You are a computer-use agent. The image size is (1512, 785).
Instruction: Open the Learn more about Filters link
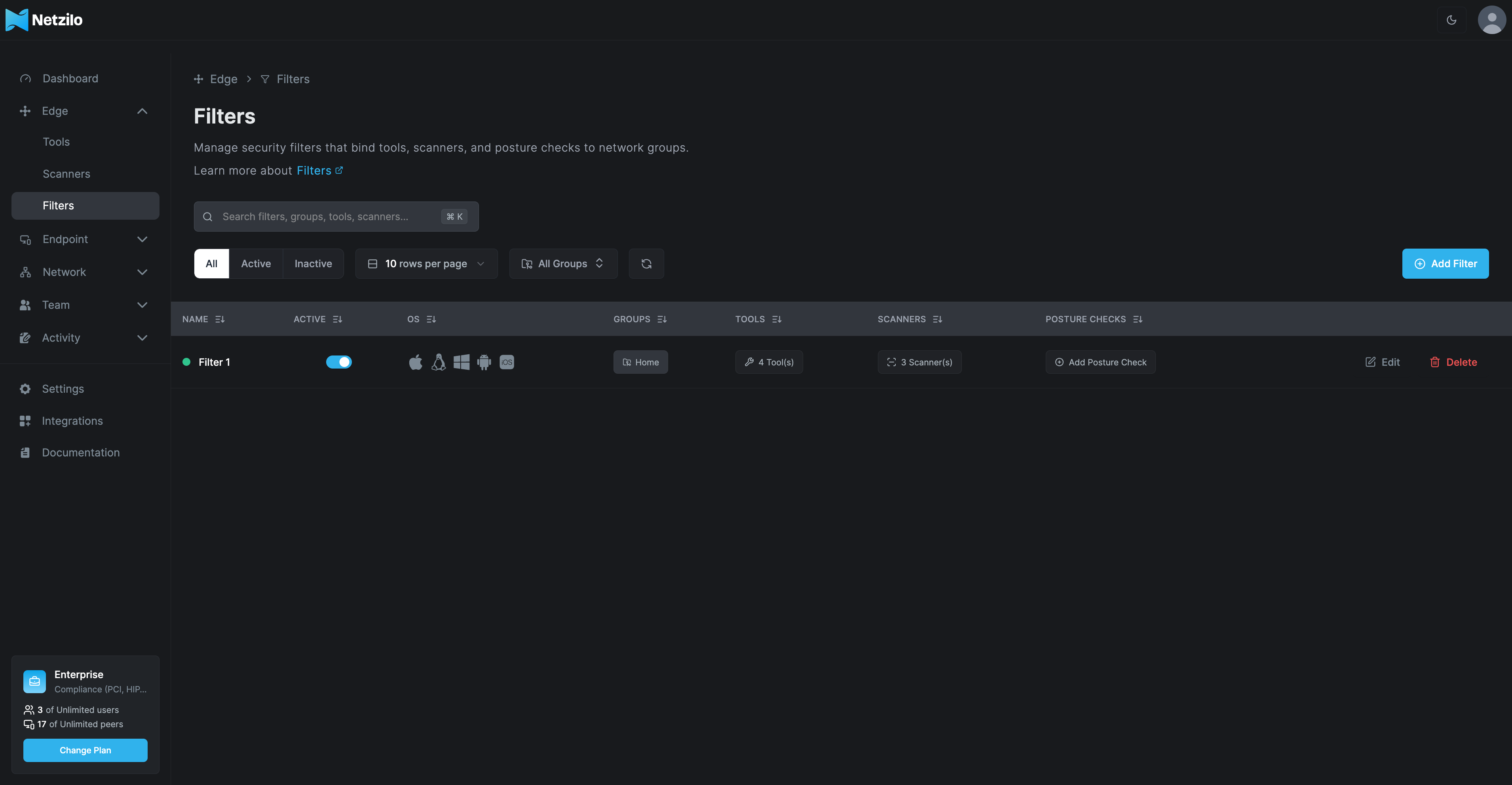point(315,170)
